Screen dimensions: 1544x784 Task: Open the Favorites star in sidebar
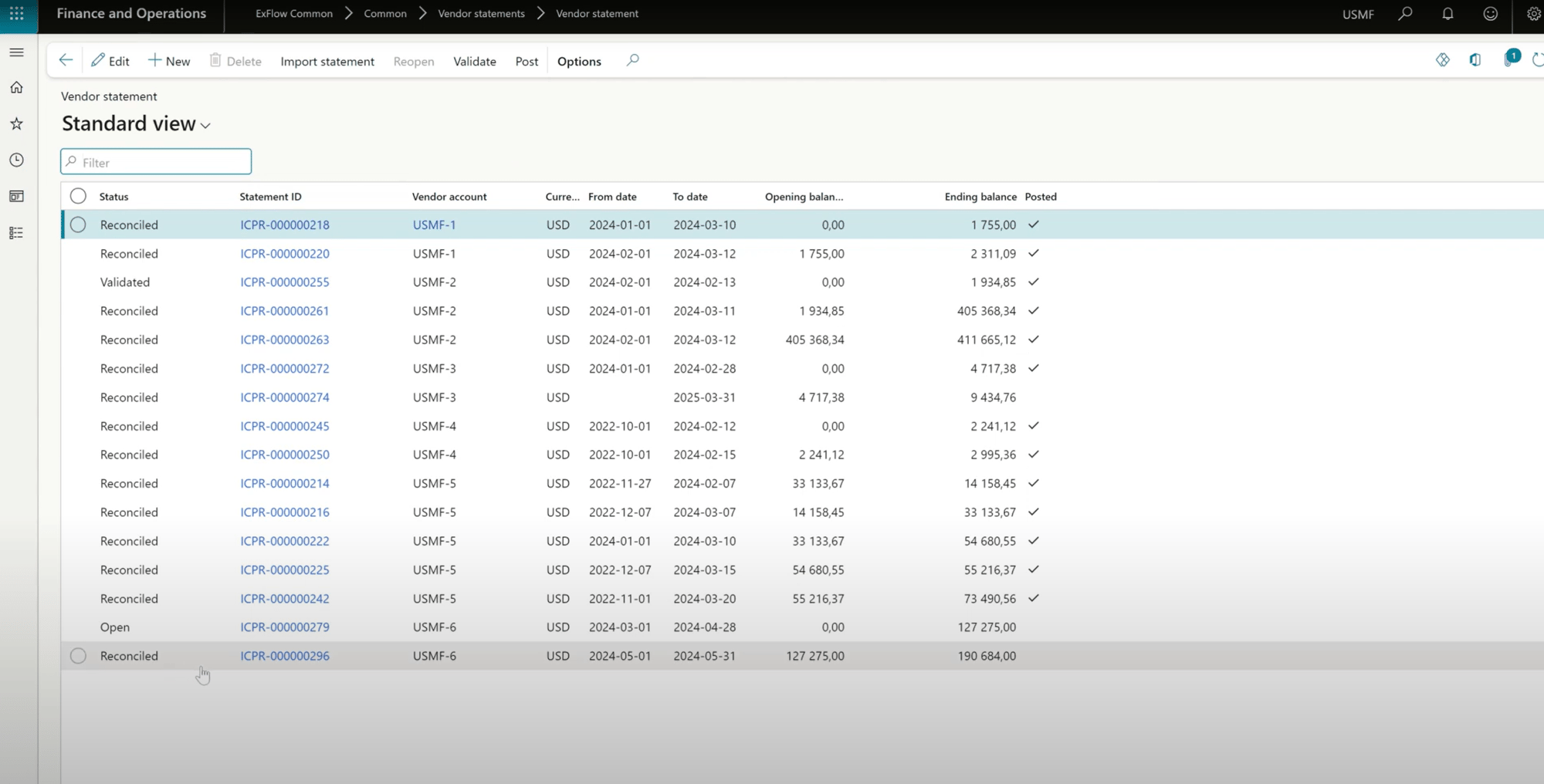[16, 123]
